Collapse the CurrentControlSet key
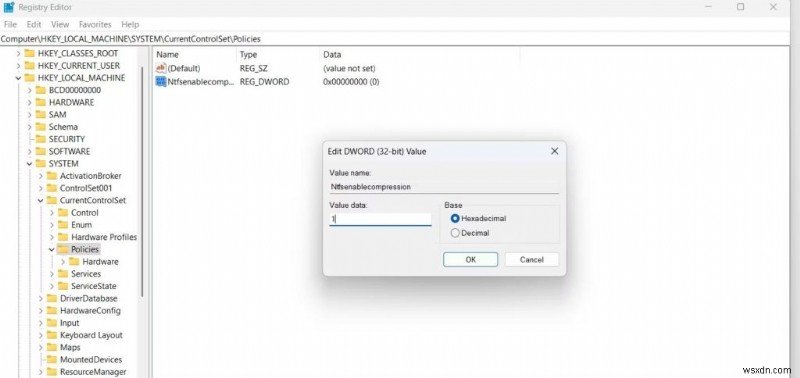 click(41, 200)
